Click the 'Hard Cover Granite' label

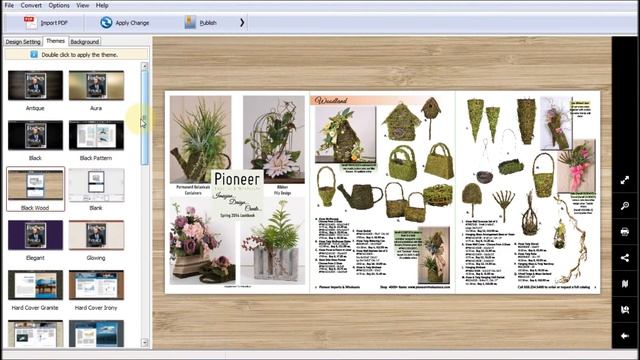coord(35,308)
